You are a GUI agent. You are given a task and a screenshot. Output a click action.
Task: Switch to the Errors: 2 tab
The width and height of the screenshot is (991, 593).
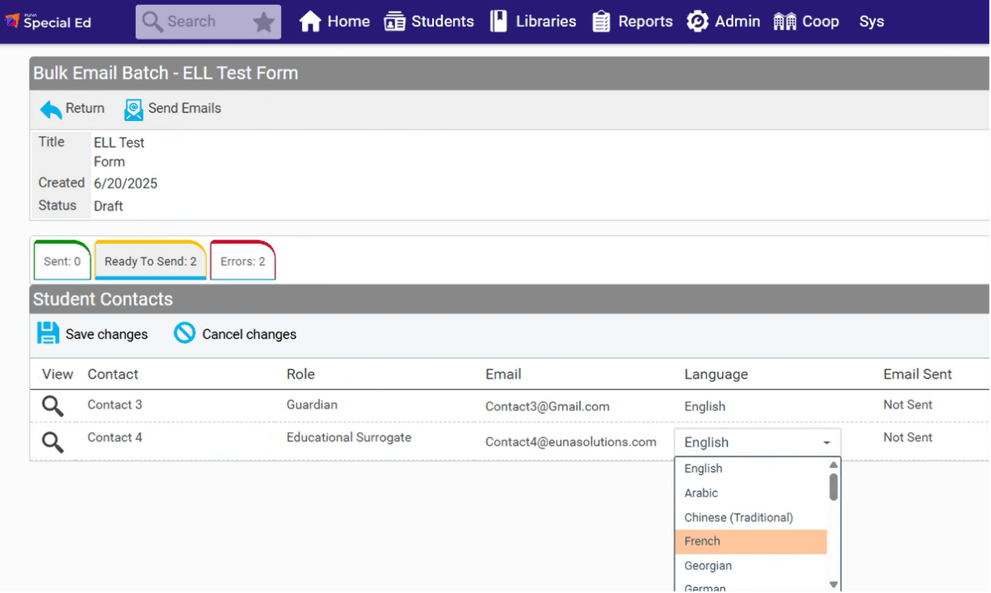coord(243,260)
